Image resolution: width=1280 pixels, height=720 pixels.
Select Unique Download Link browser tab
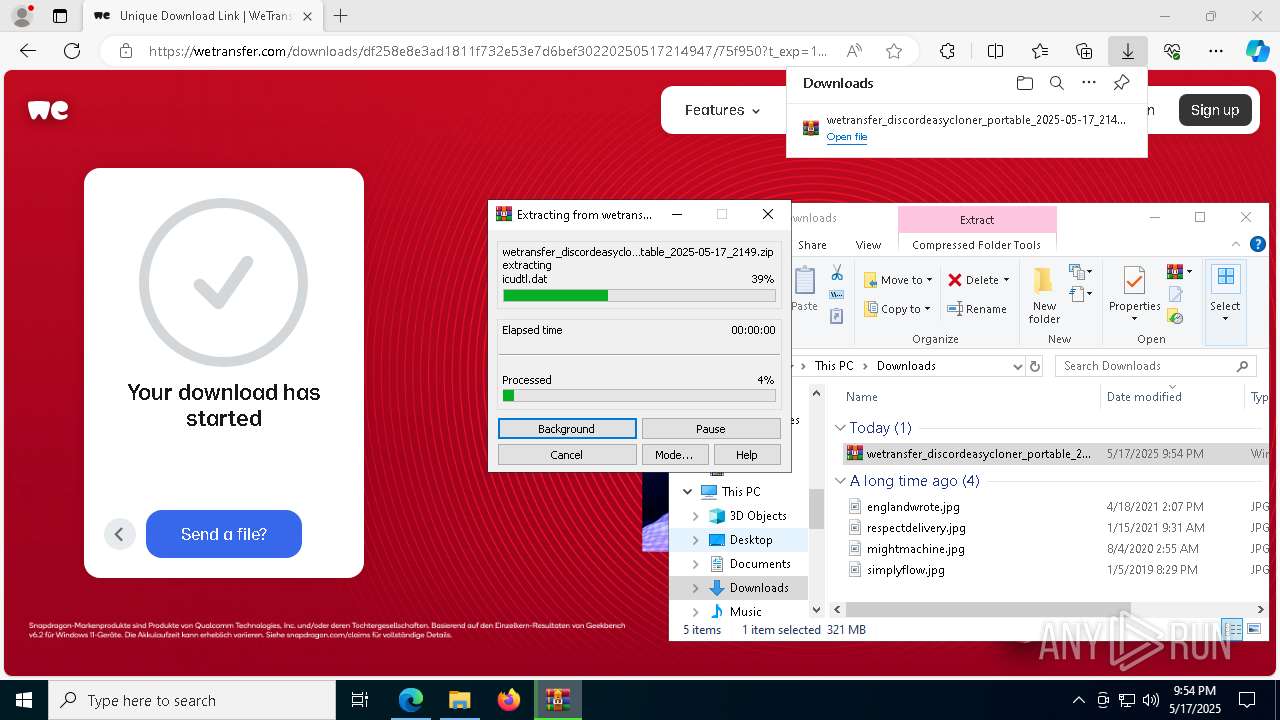pos(202,16)
